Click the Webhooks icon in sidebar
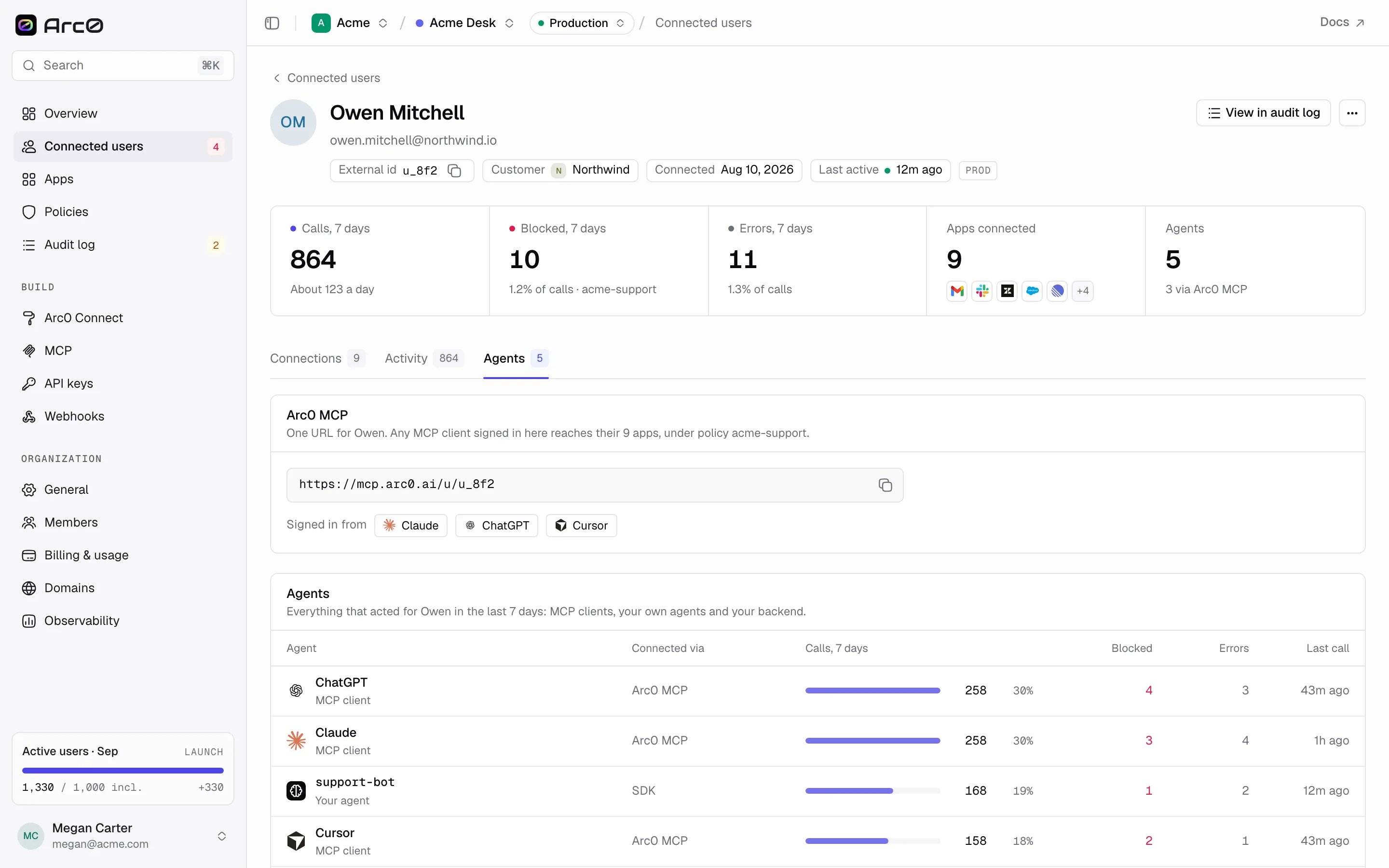Image resolution: width=1389 pixels, height=868 pixels. point(29,416)
